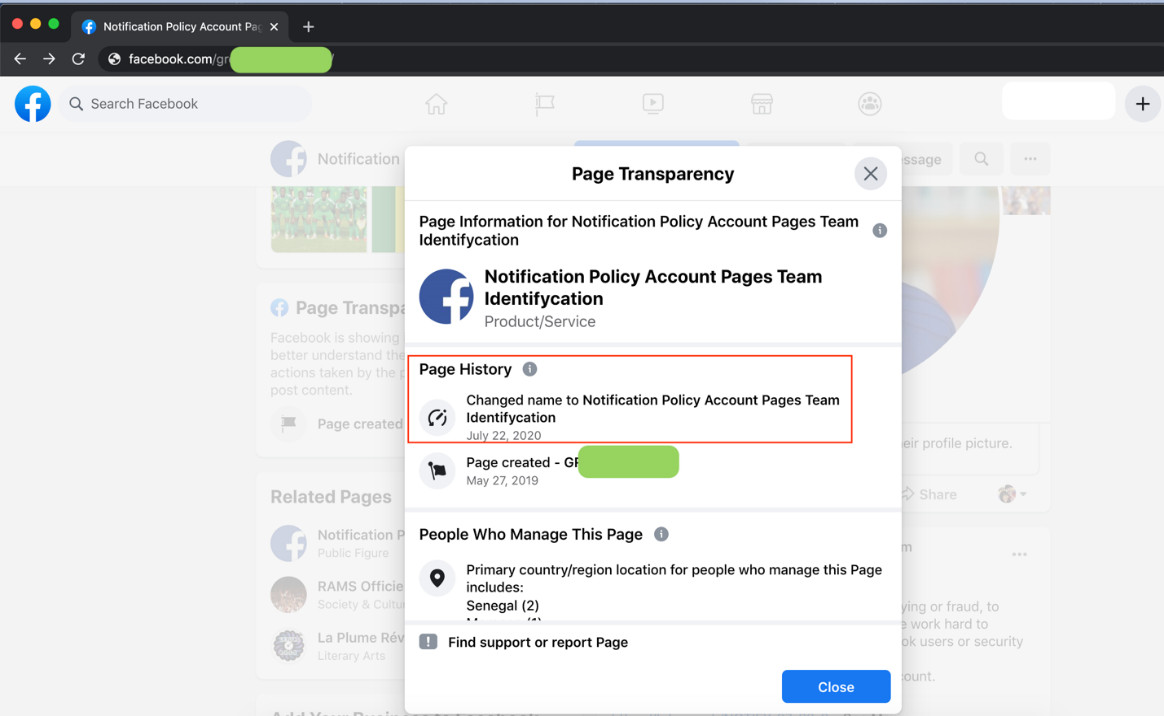Go to Facebook Home icon
The height and width of the screenshot is (716, 1164).
click(x=436, y=104)
